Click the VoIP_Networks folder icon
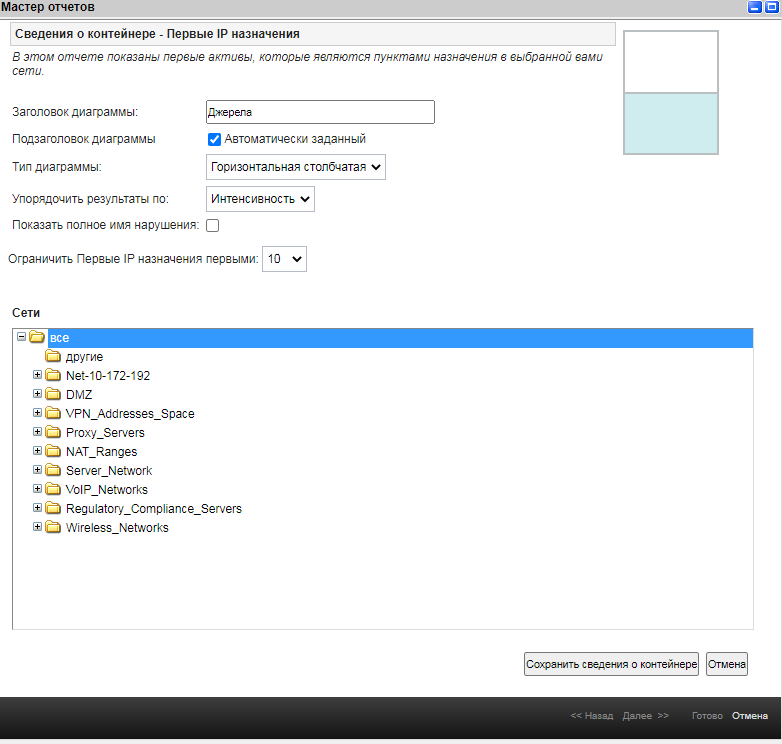782x744 pixels. pyautogui.click(x=53, y=489)
